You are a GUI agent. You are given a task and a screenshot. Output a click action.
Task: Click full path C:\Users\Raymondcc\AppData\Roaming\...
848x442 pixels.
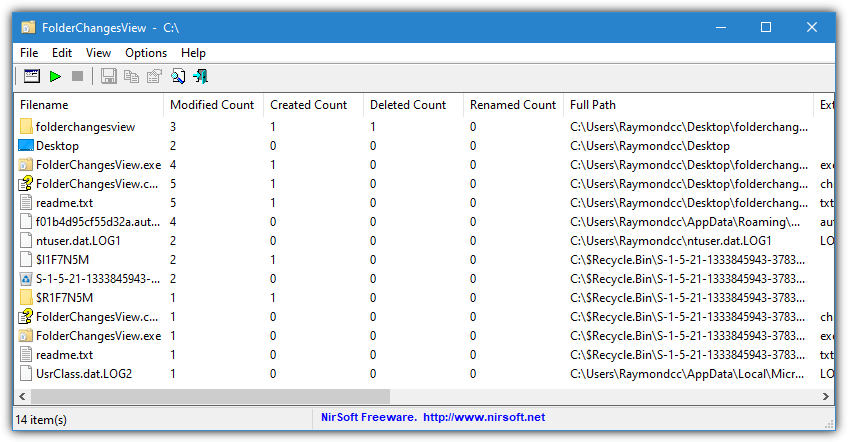click(x=685, y=222)
